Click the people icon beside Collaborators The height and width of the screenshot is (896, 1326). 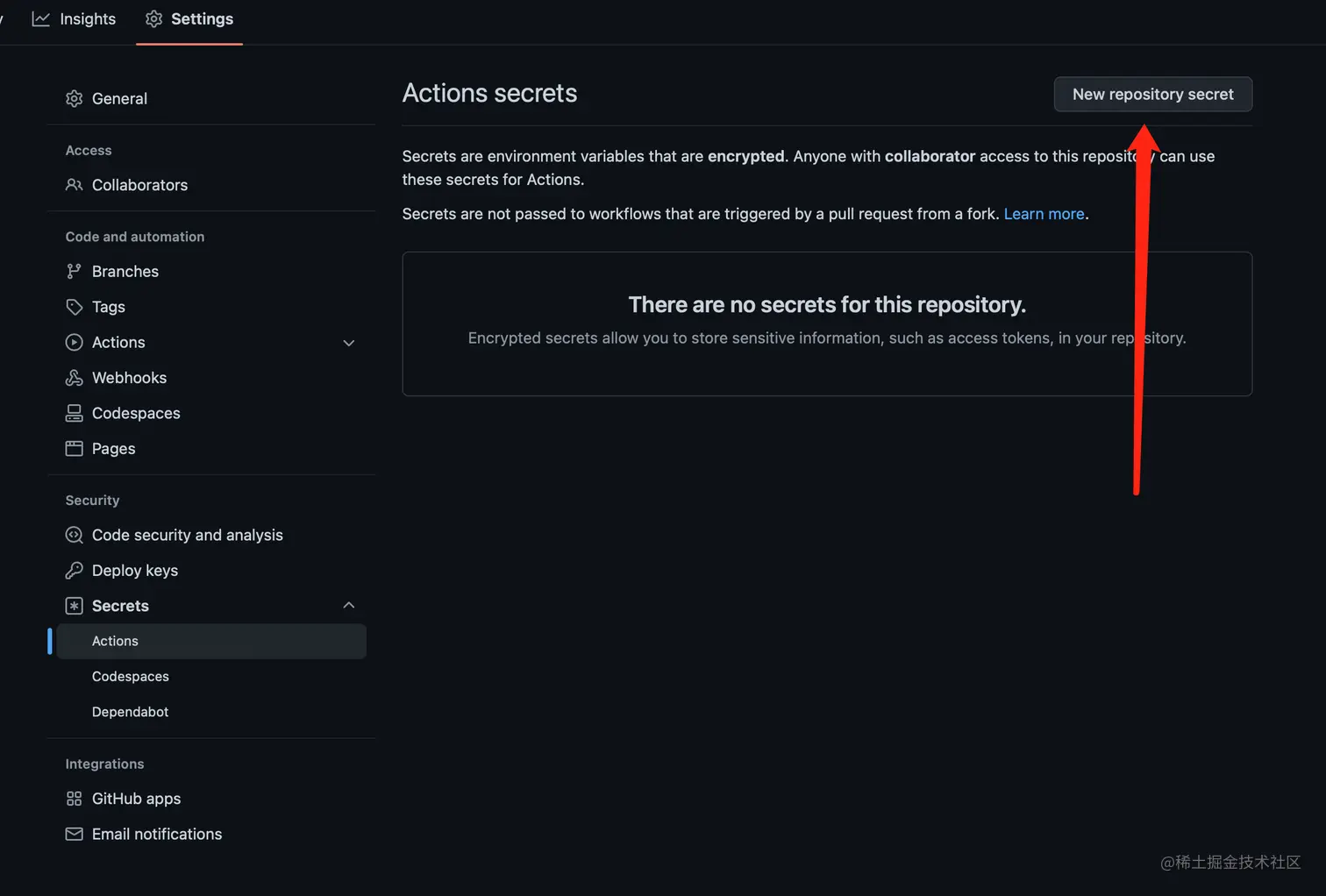[x=75, y=185]
